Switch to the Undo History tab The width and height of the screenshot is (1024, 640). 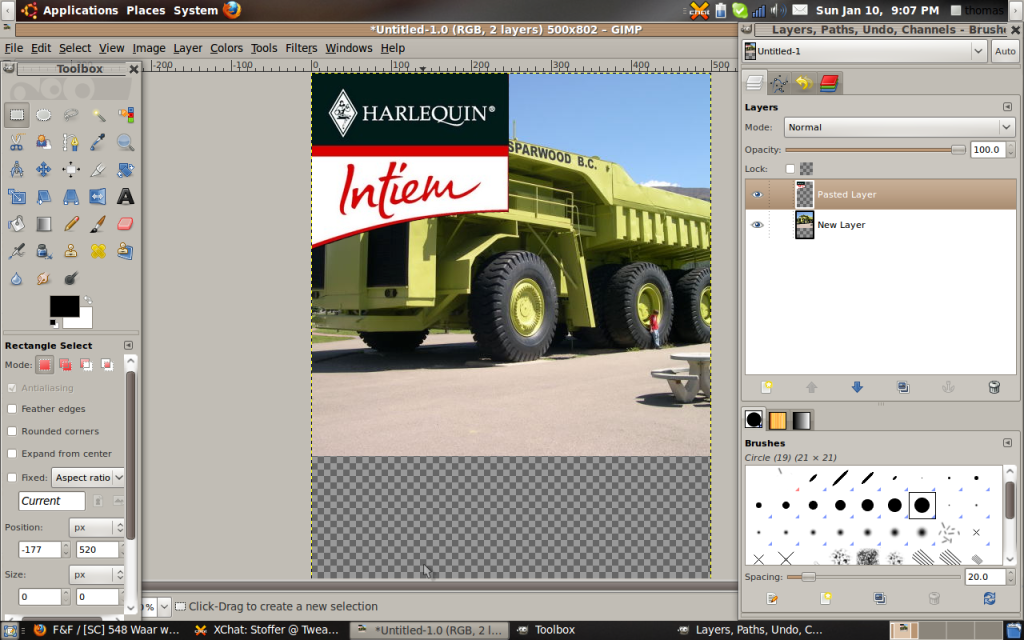click(x=804, y=83)
